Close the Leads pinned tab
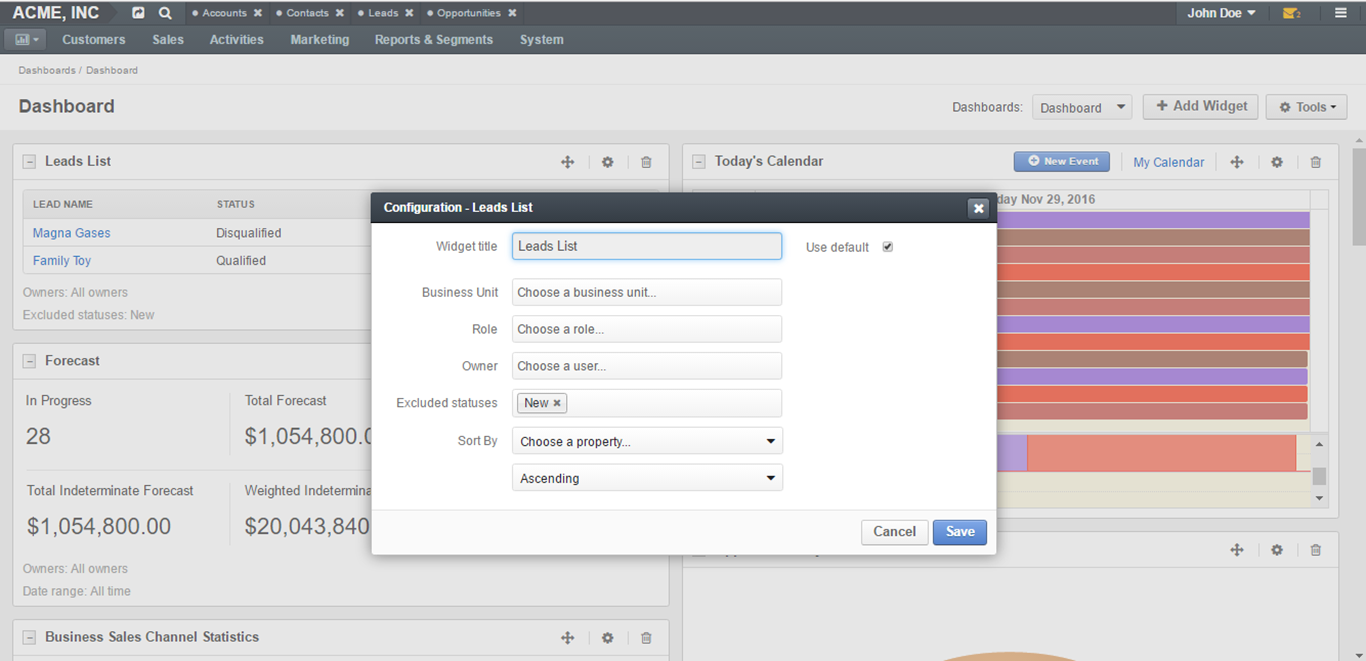 [409, 13]
